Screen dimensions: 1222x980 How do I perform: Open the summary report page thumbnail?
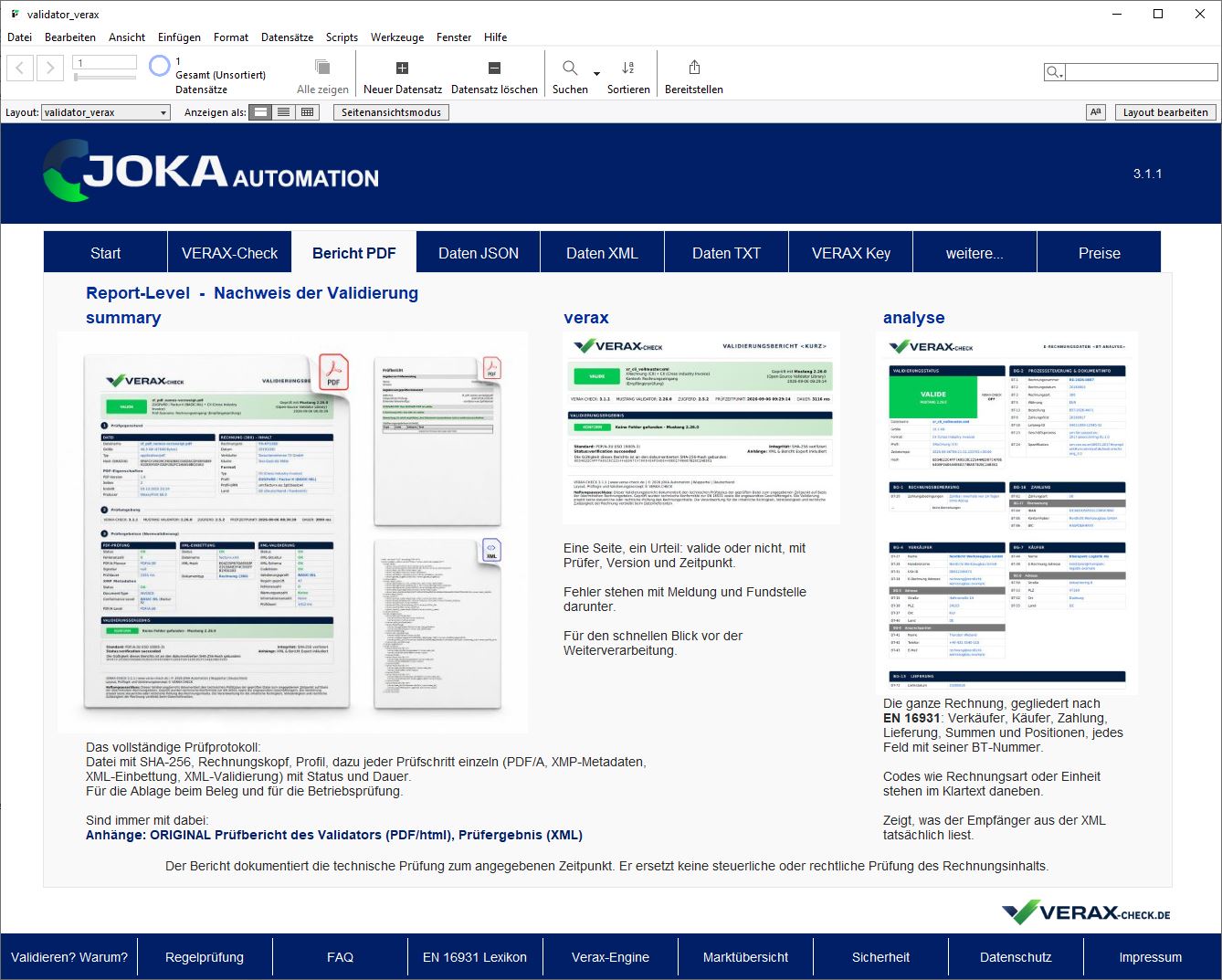[x=293, y=532]
